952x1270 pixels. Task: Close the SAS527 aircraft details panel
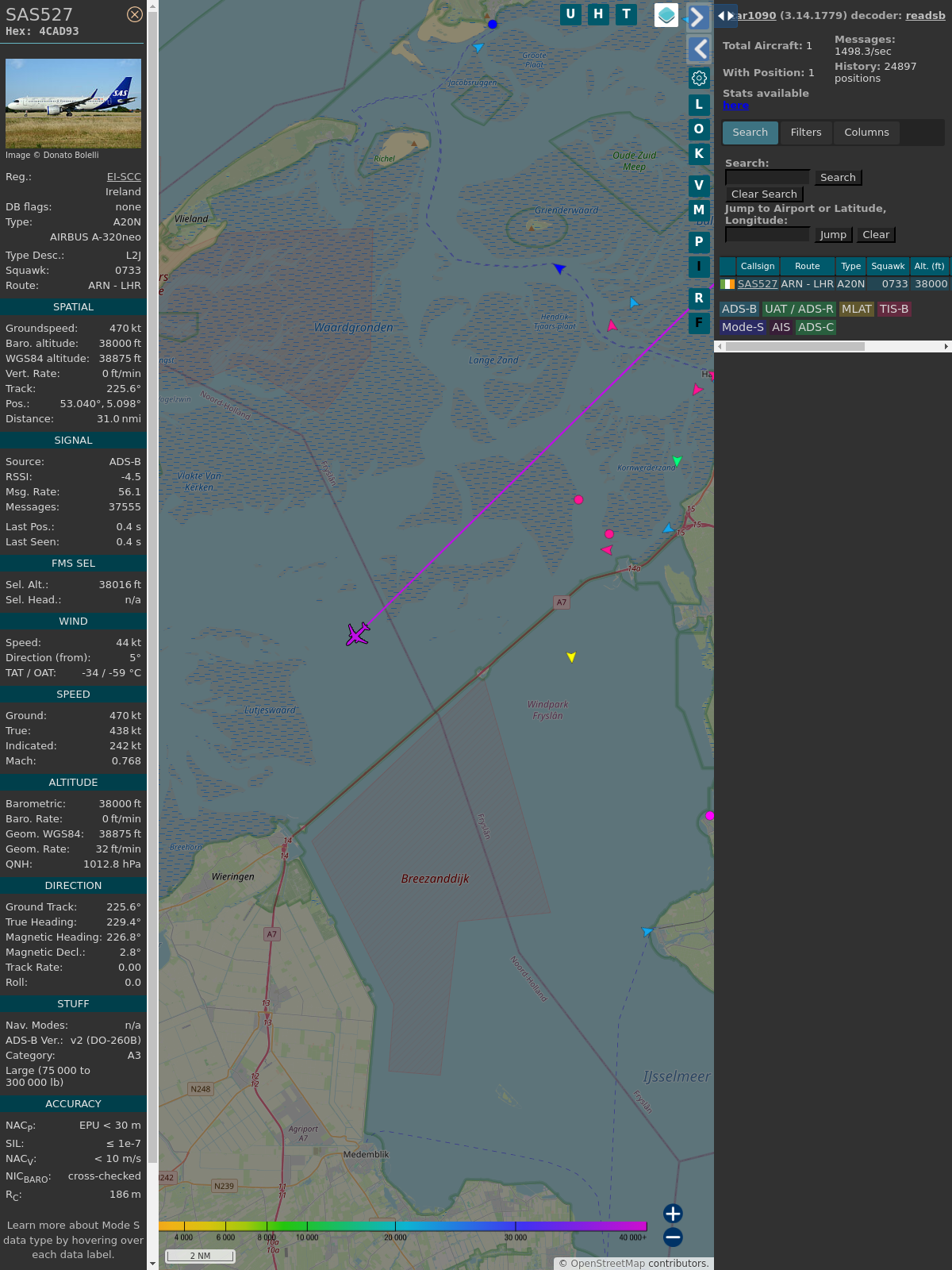pyautogui.click(x=135, y=14)
